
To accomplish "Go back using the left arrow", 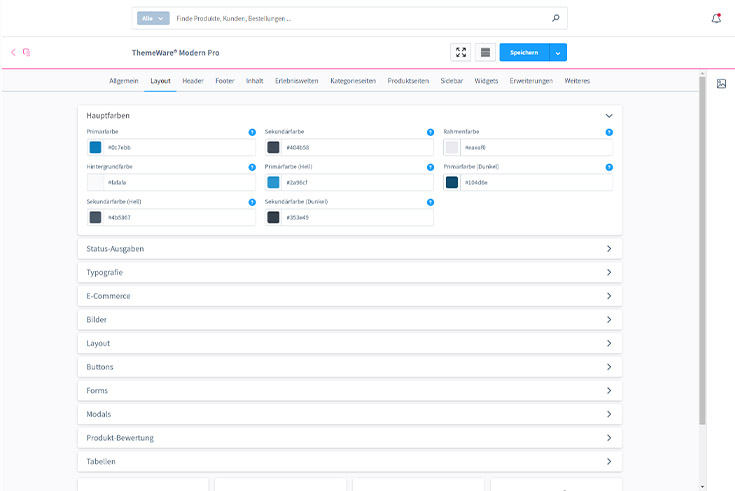I will tap(13, 52).
